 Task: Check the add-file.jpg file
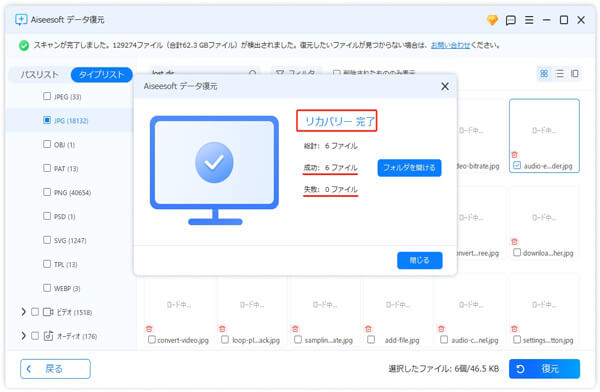[371, 340]
